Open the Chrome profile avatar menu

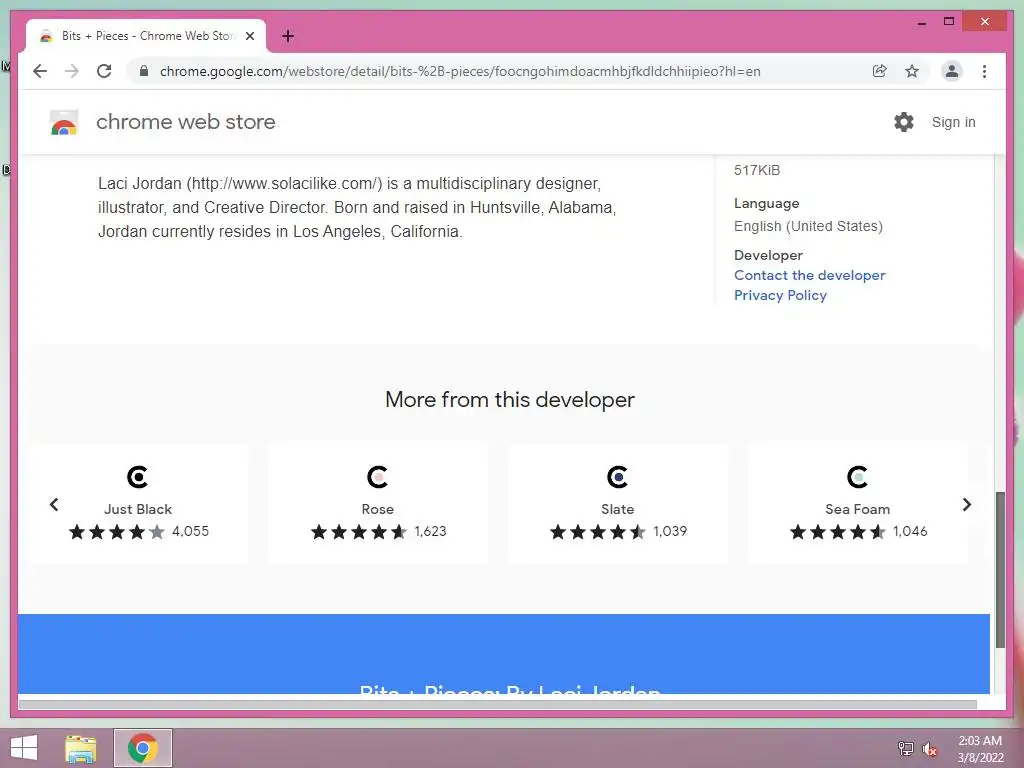952,71
